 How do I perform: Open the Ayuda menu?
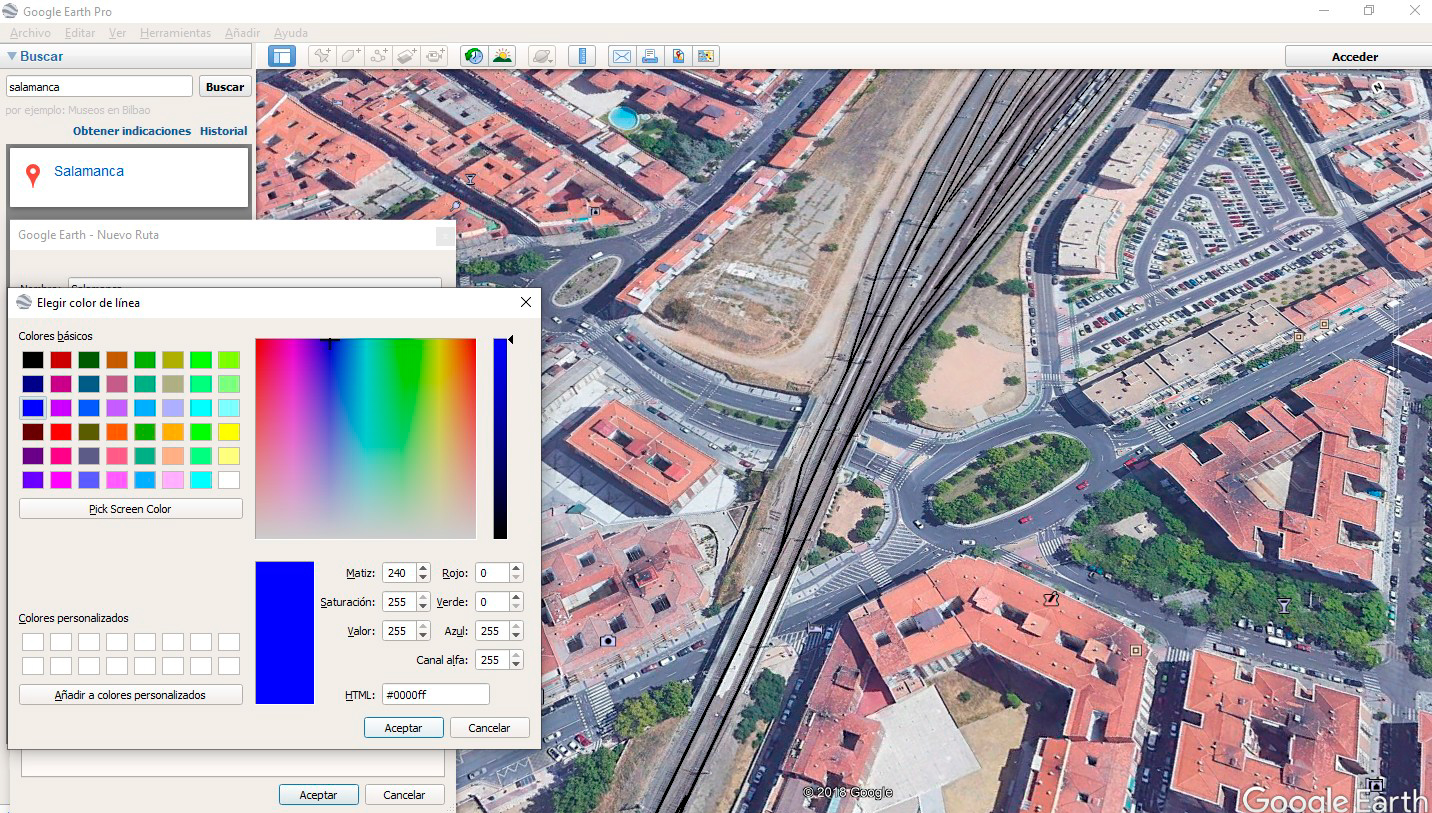[x=291, y=33]
